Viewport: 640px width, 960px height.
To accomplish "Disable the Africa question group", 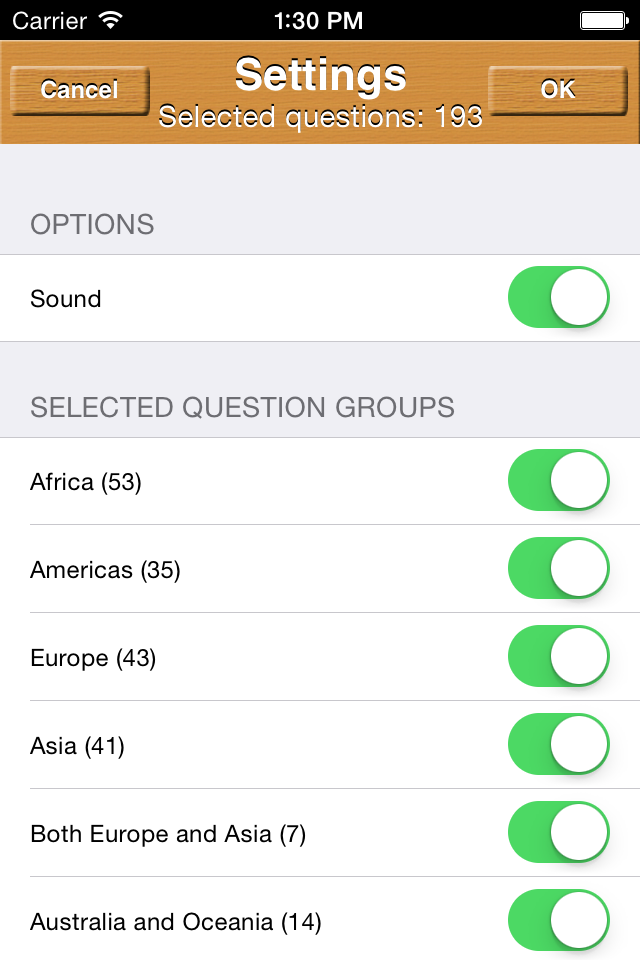I will 558,481.
